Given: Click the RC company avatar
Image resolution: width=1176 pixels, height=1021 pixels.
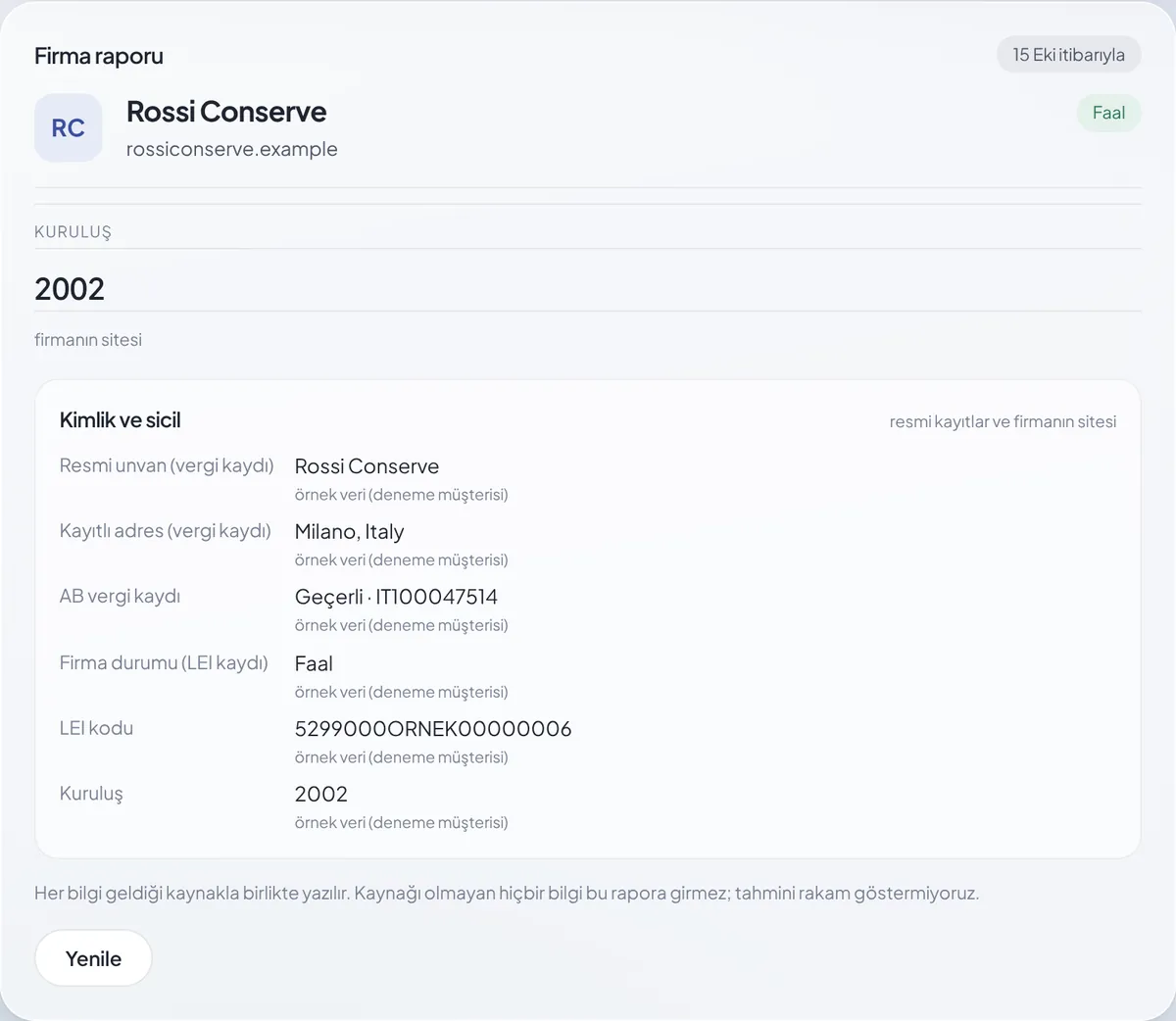Looking at the screenshot, I should 69,128.
